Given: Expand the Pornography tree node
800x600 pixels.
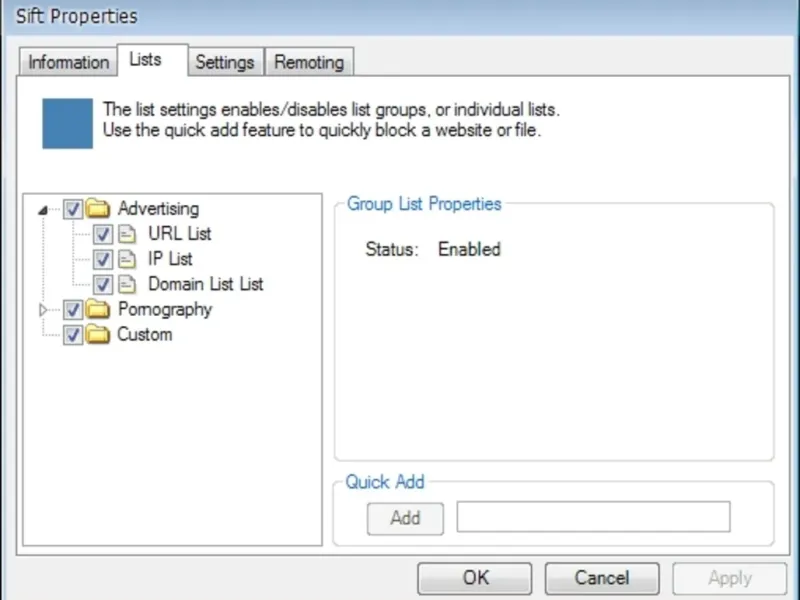Looking at the screenshot, I should [43, 310].
